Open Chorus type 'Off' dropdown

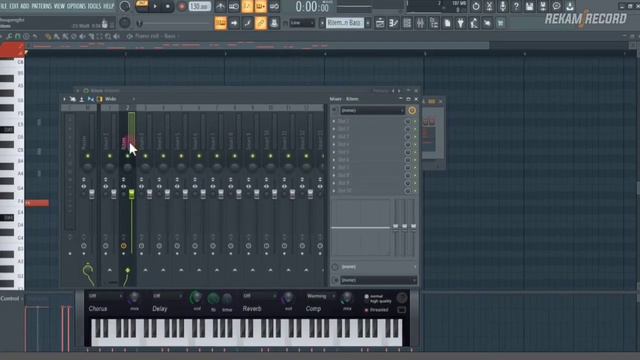pyautogui.click(x=105, y=296)
